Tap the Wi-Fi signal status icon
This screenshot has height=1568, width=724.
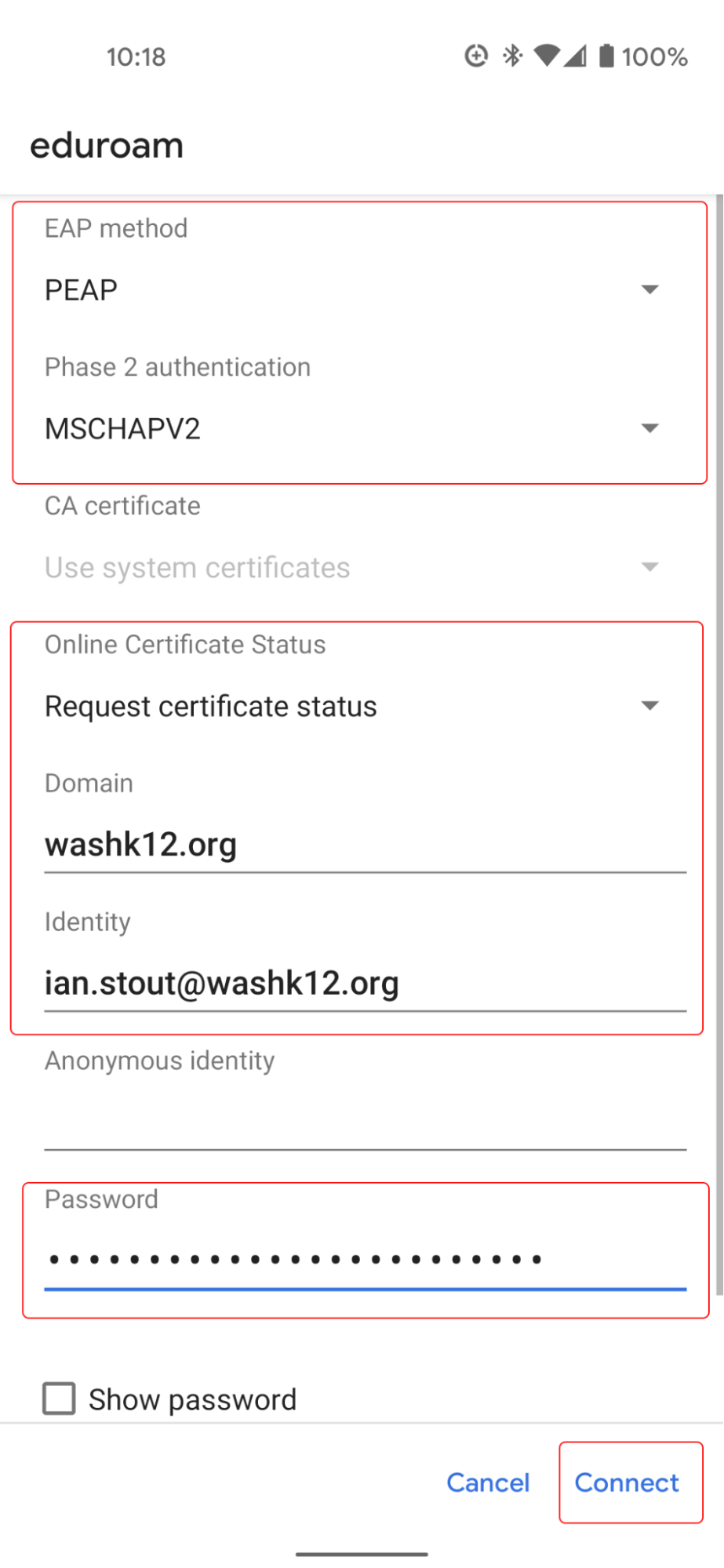(547, 56)
